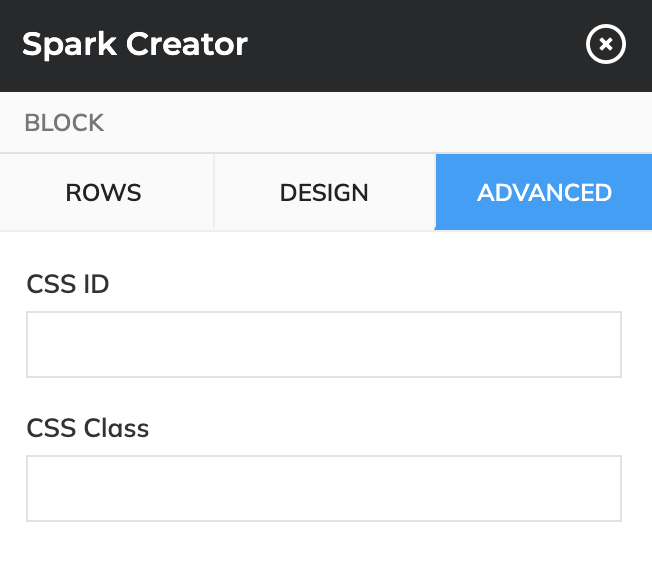Click the CSS ID label
The image size is (652, 582).
pyautogui.click(x=68, y=284)
